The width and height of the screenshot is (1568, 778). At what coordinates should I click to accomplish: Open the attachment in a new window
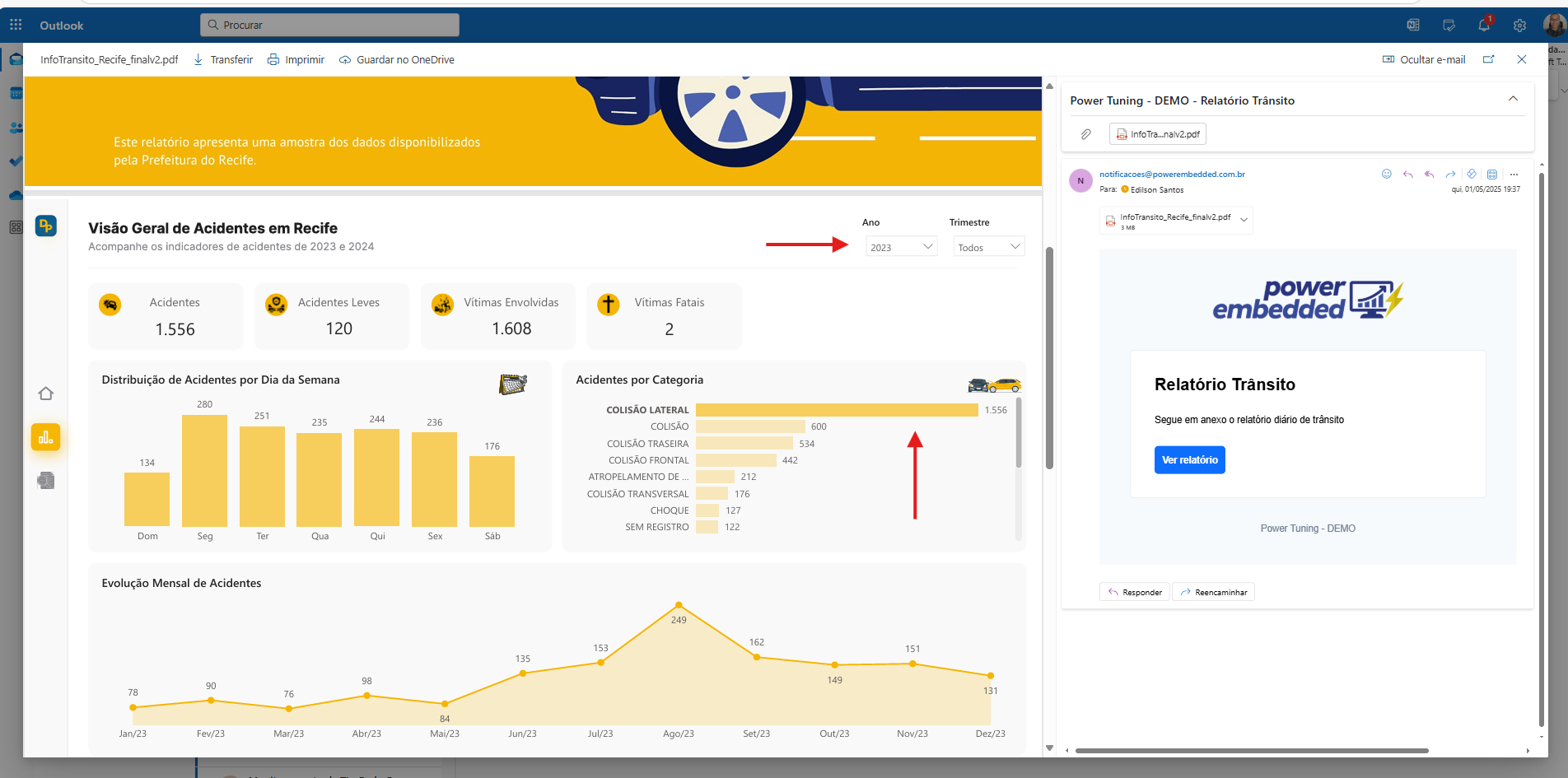[x=1488, y=59]
